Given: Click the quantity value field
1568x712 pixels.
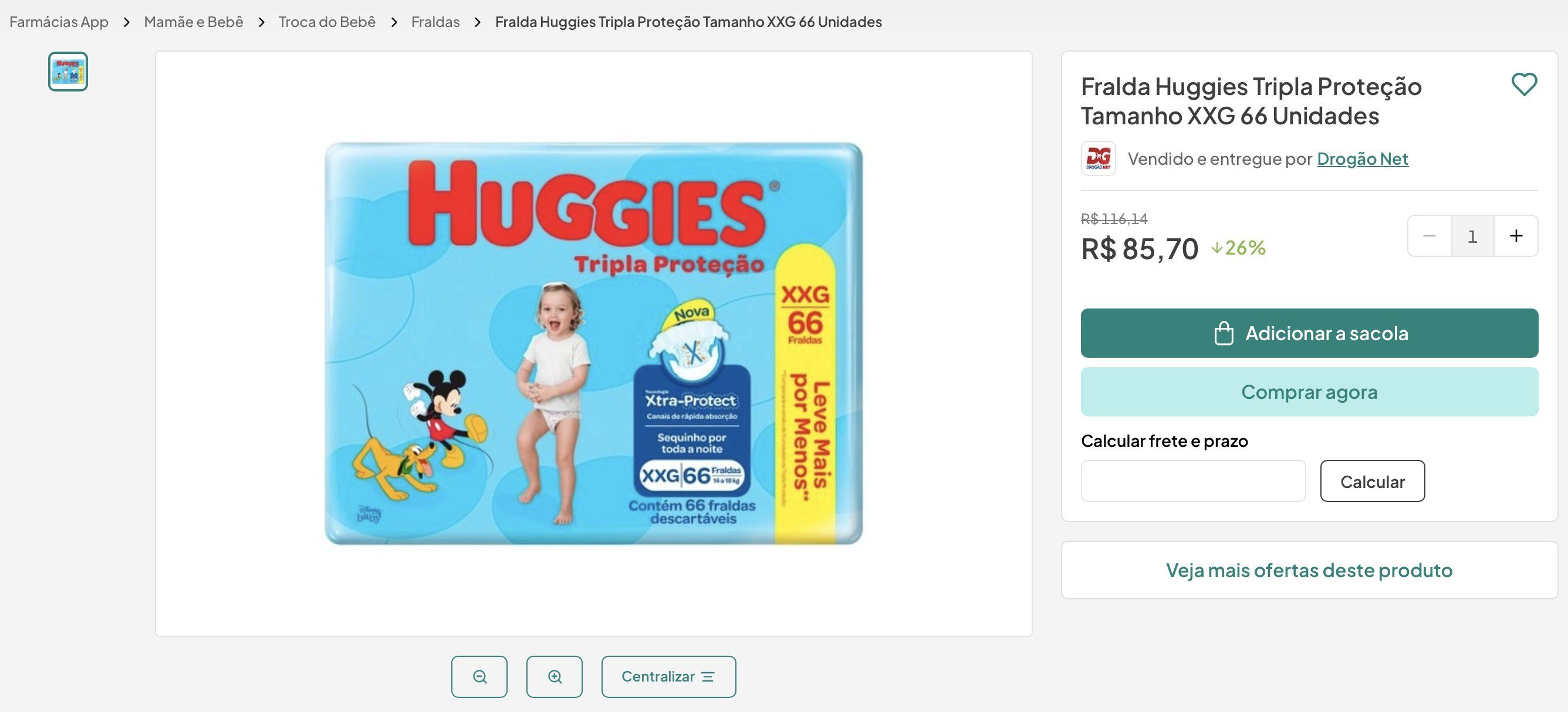Looking at the screenshot, I should (1472, 236).
